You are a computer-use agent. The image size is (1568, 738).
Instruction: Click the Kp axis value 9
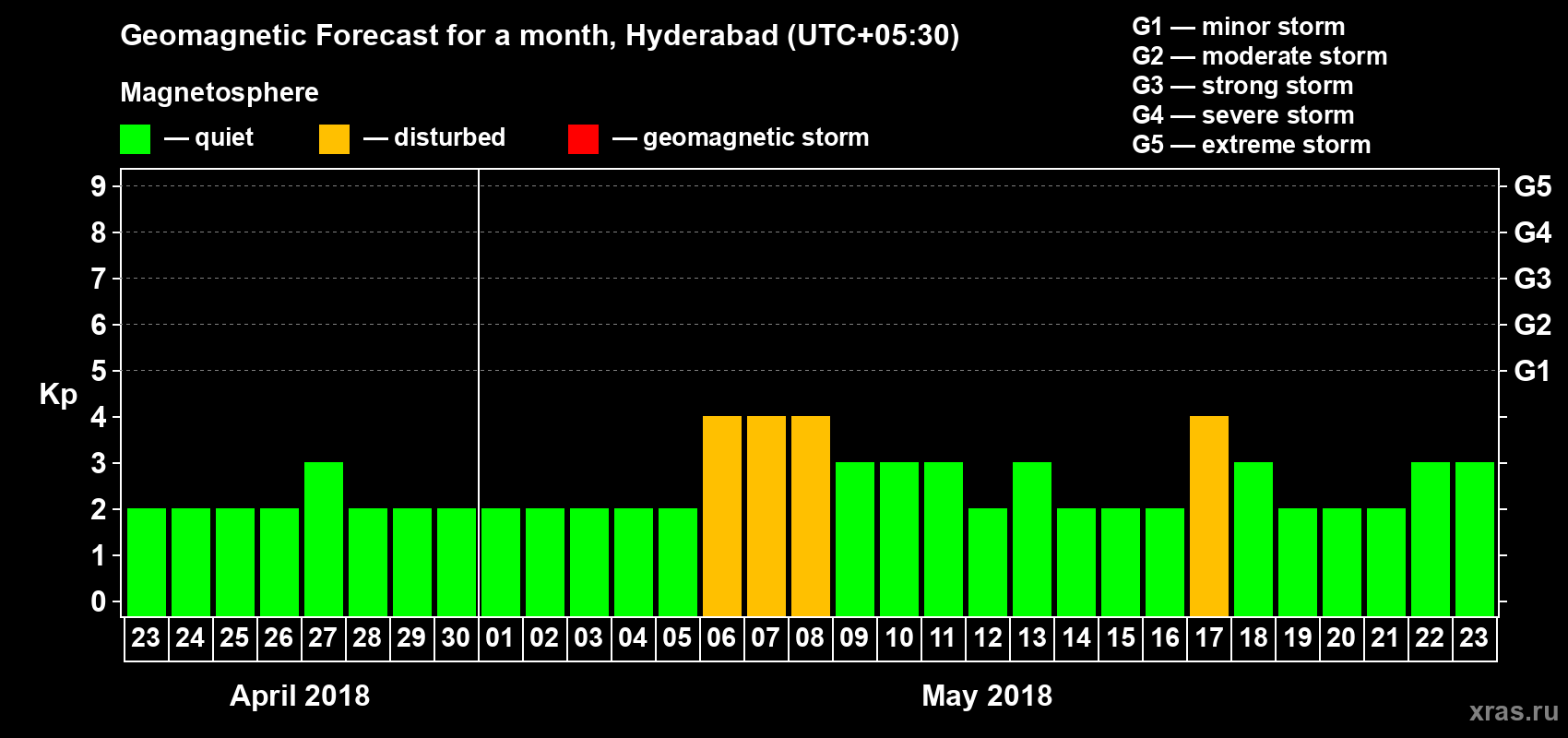[99, 186]
